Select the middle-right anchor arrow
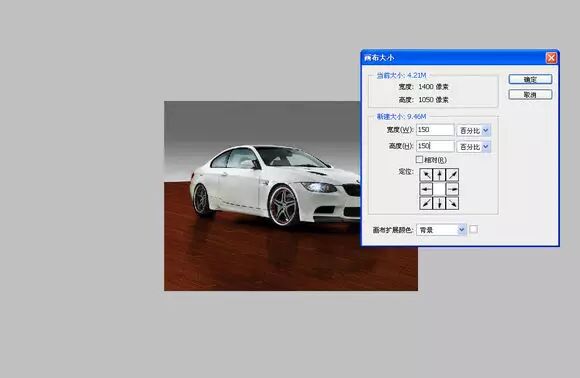This screenshot has height=378, width=580. [x=452, y=189]
